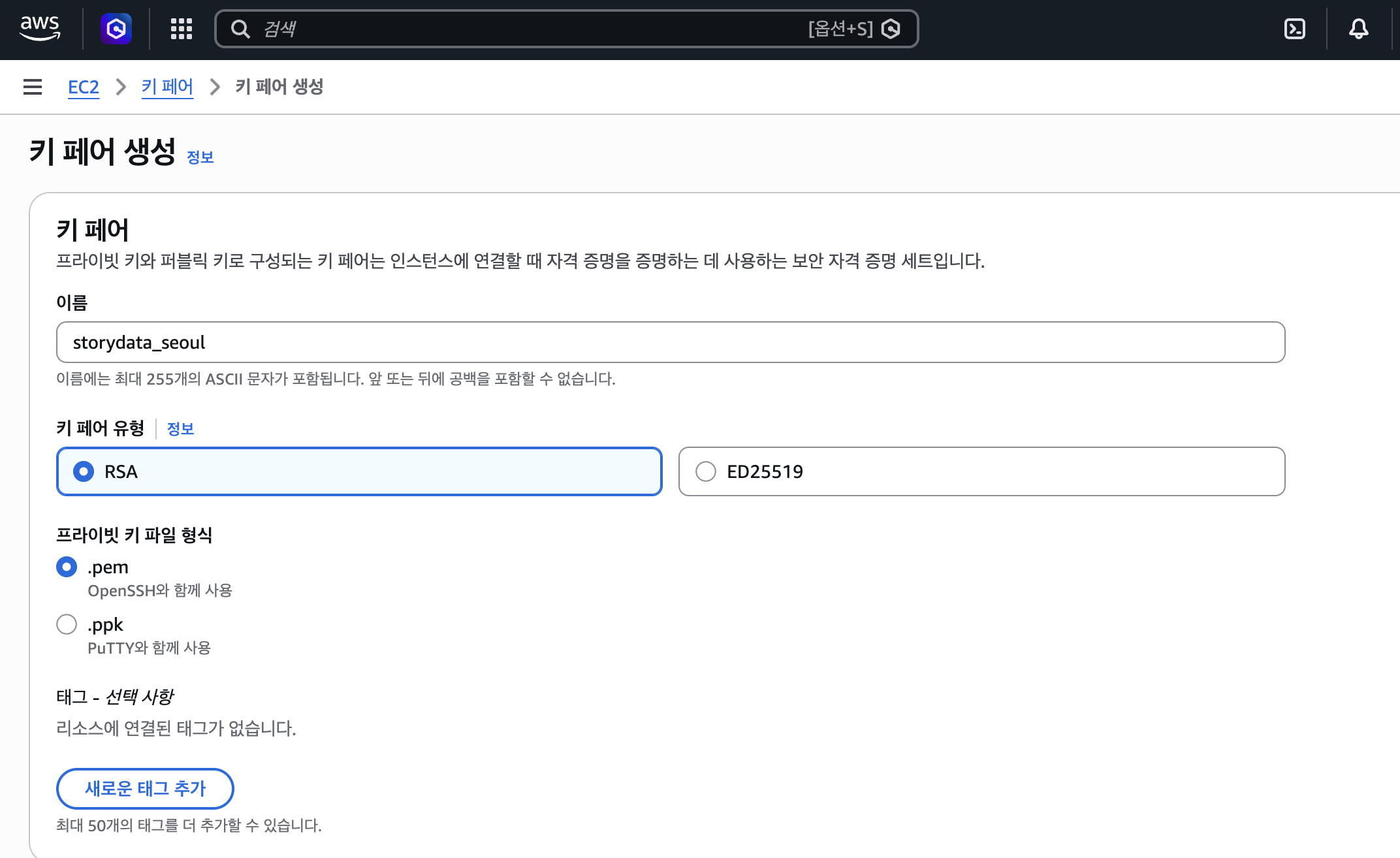Focus the storydata_seoul name field
Screen dimensions: 1400x858
(x=671, y=342)
